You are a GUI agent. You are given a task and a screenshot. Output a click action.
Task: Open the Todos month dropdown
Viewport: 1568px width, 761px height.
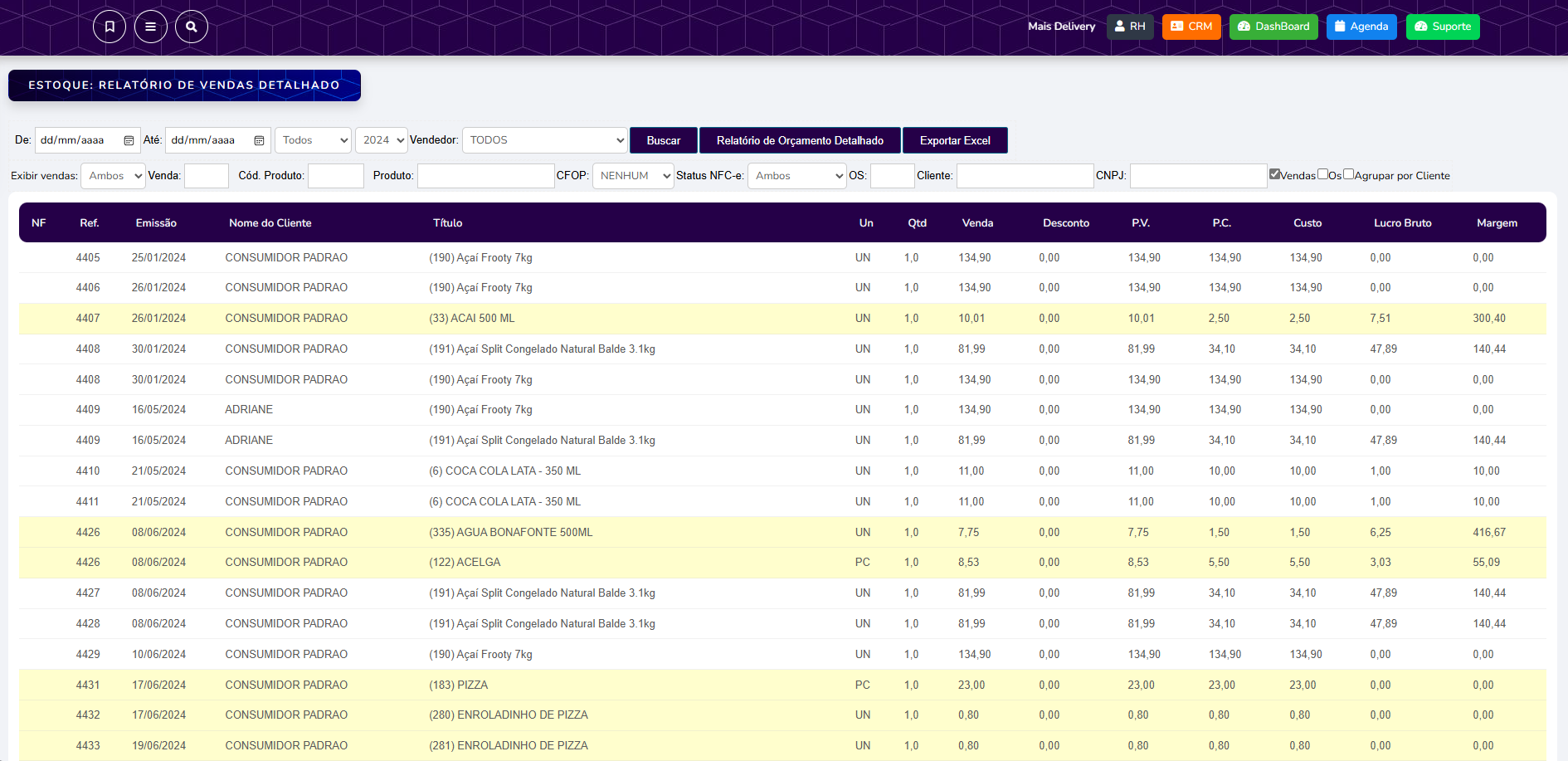(x=313, y=140)
